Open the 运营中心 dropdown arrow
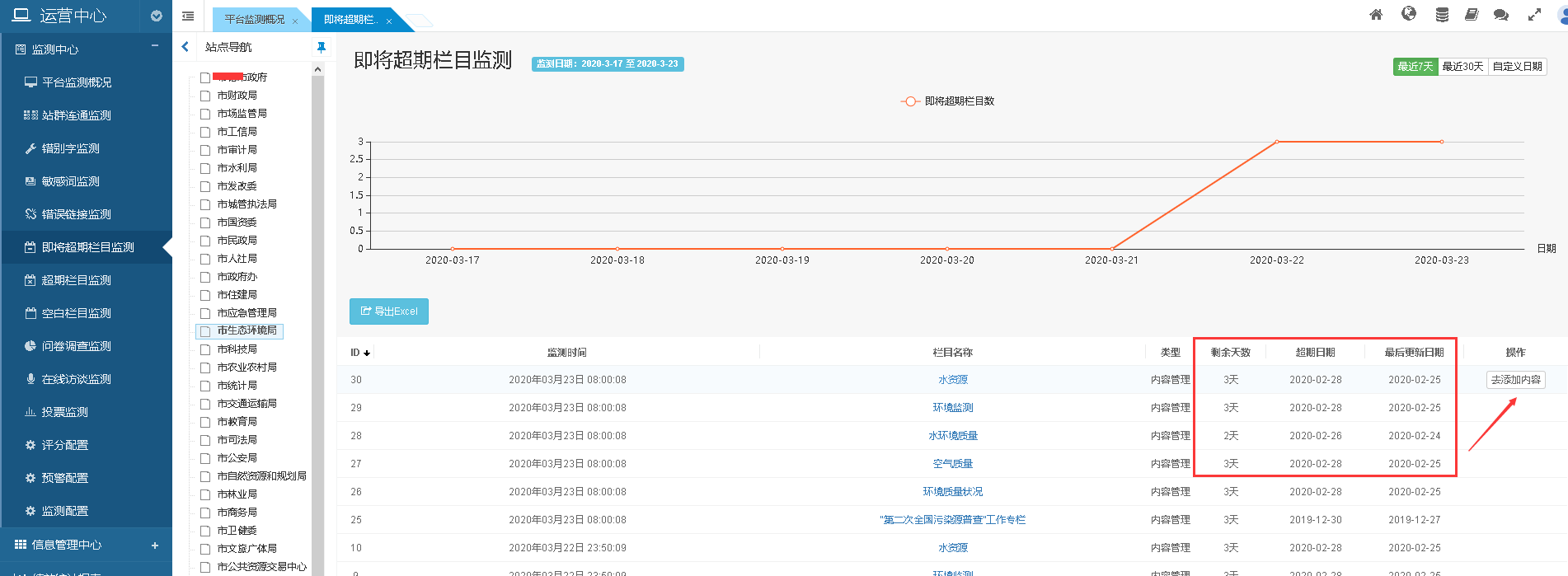 [x=157, y=16]
